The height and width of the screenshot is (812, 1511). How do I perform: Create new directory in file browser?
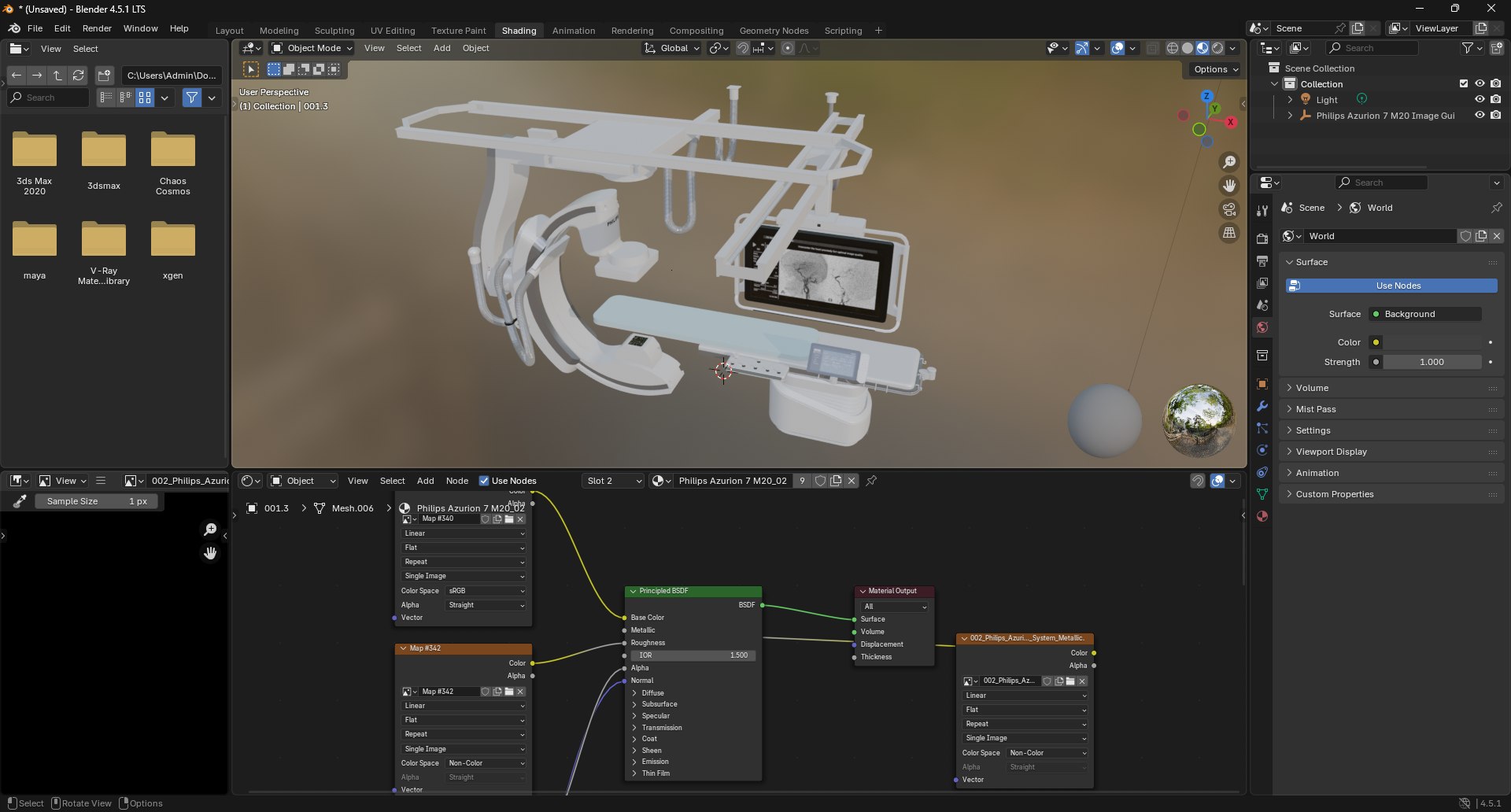(104, 76)
